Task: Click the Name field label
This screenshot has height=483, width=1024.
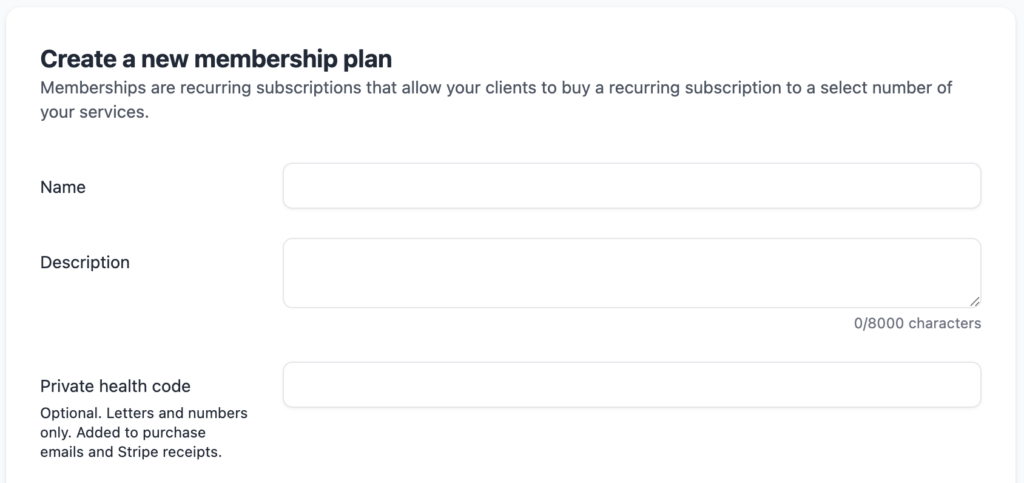Action: point(63,187)
